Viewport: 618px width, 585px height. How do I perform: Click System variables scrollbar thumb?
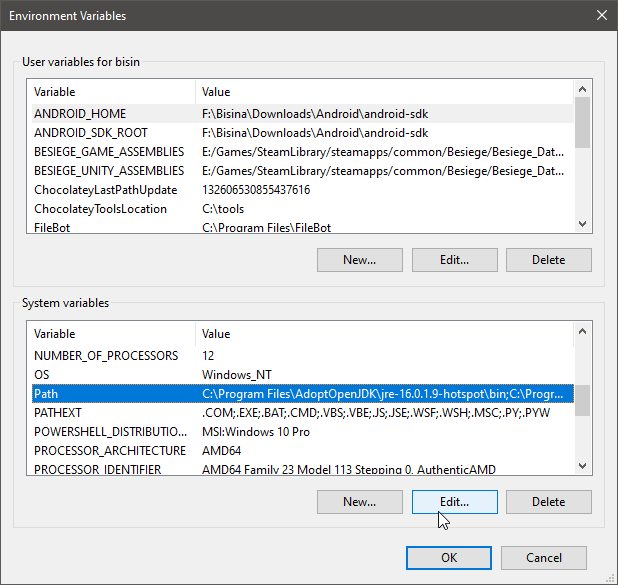582,401
